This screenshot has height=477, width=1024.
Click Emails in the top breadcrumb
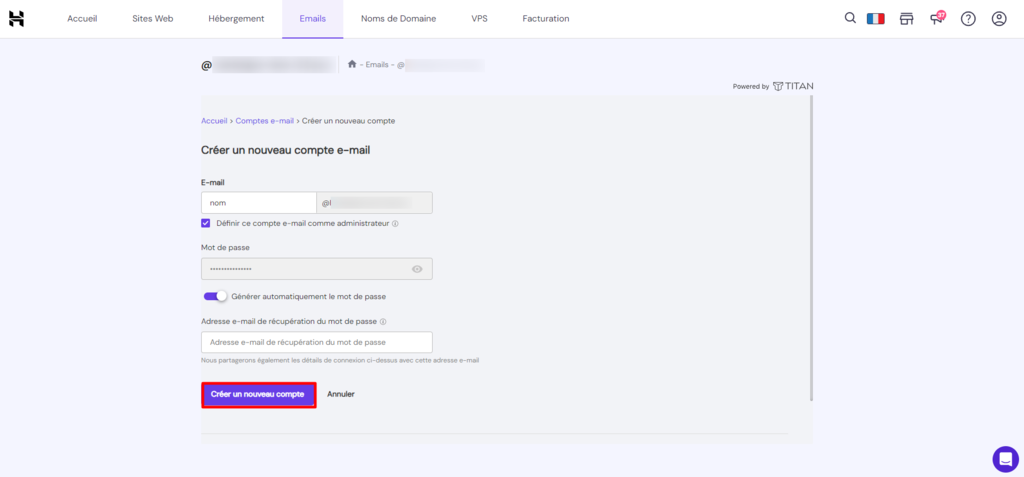click(x=377, y=65)
